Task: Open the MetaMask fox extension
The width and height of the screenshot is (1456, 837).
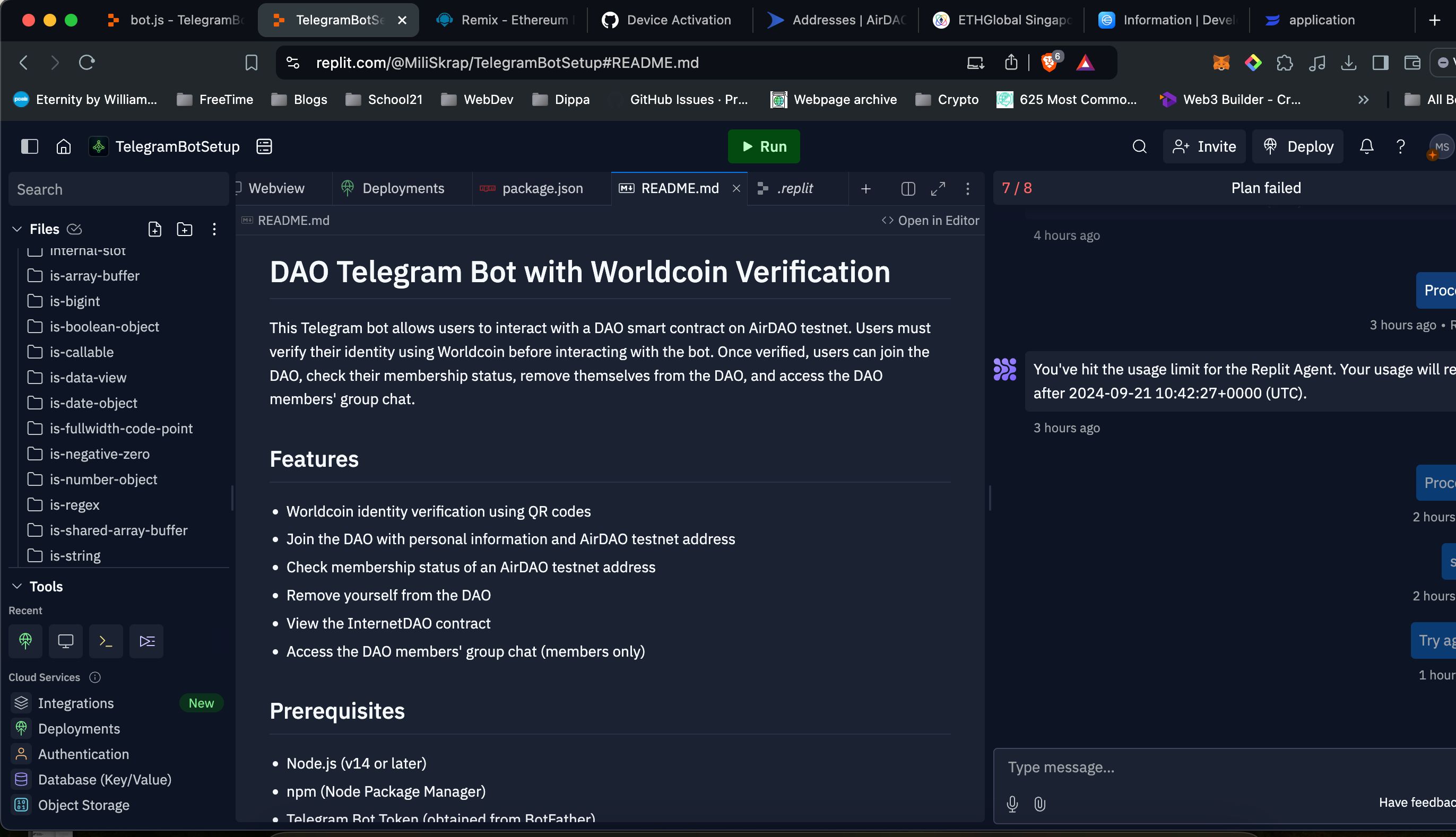Action: [x=1221, y=63]
